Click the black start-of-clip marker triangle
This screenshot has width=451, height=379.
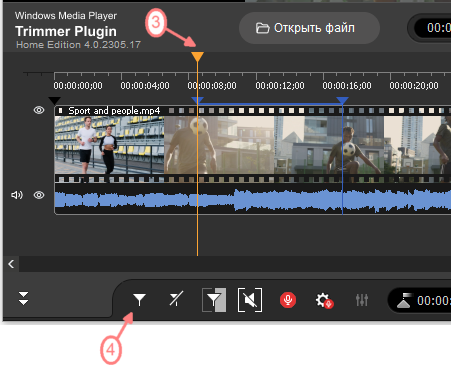54,100
